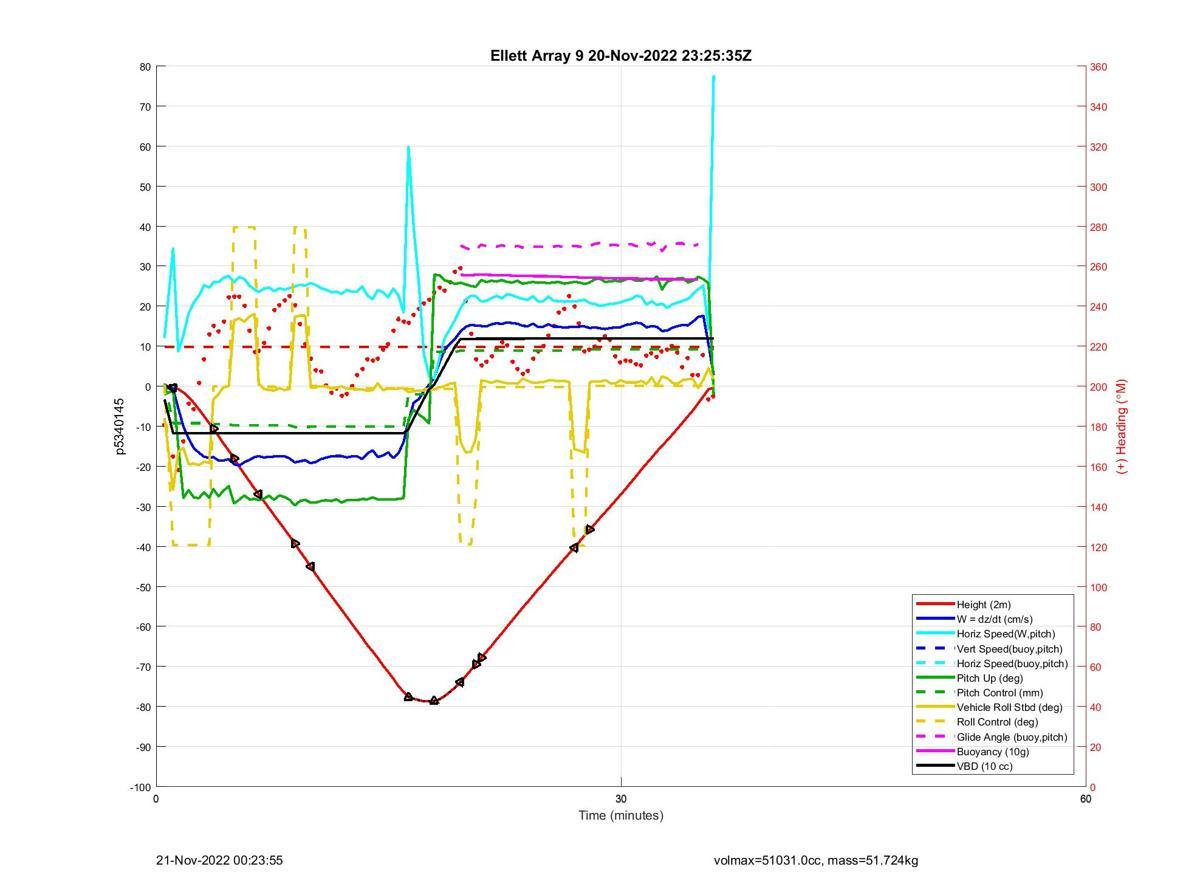Click the black y-axis tick label "-50"
This screenshot has height=885, width=1200.
143,587
